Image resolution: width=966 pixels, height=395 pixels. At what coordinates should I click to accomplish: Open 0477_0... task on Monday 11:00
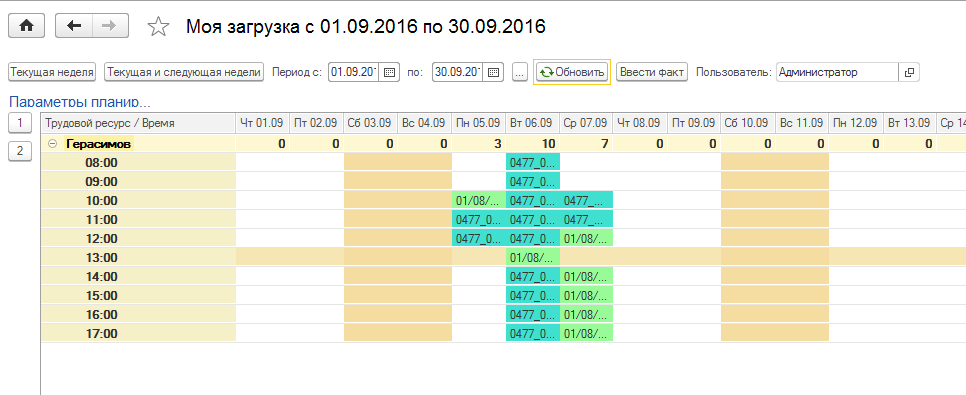point(479,219)
